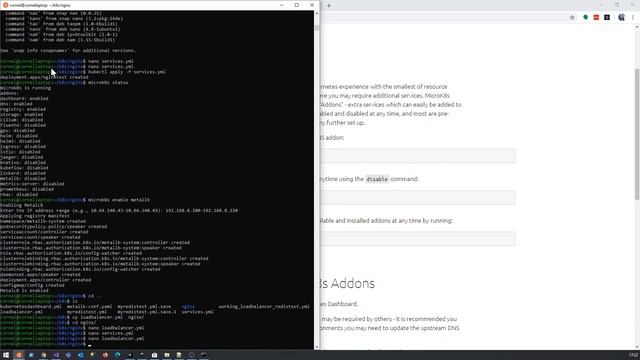Minimize the Ubuntu terminal window
Image resolution: width=640 pixels, height=360 pixels.
[282, 5]
